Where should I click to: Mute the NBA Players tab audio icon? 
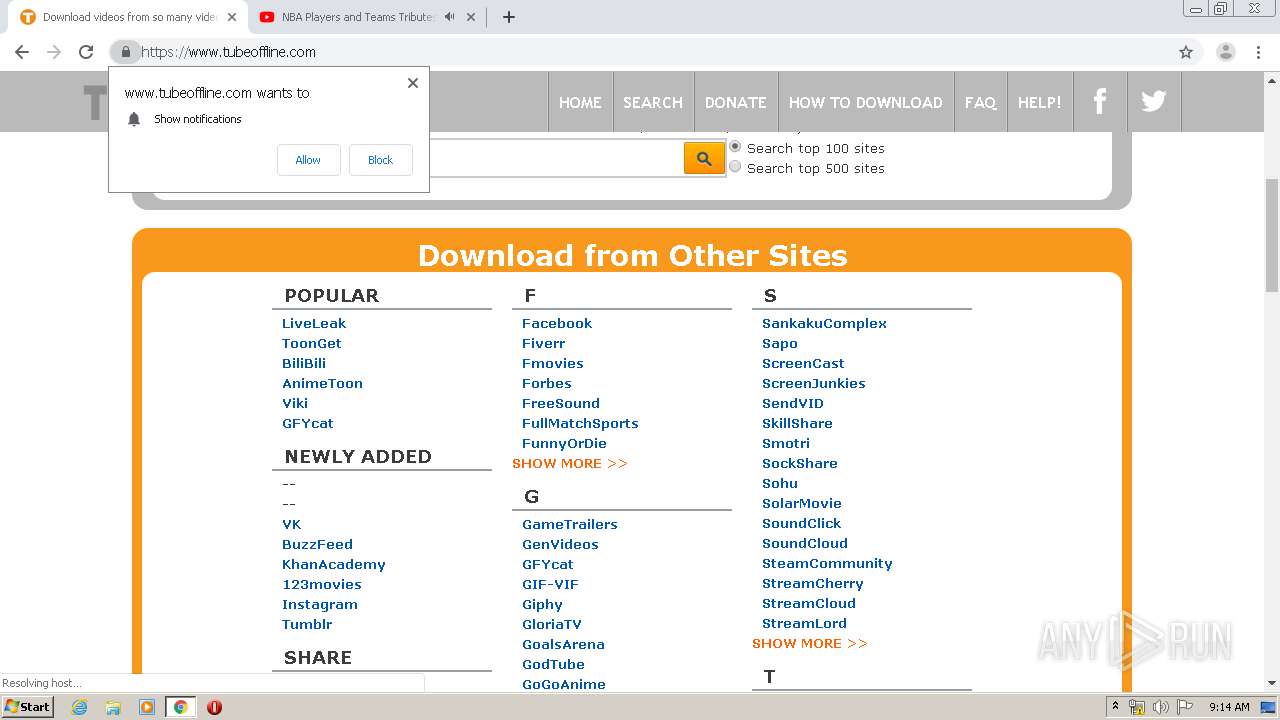click(450, 17)
